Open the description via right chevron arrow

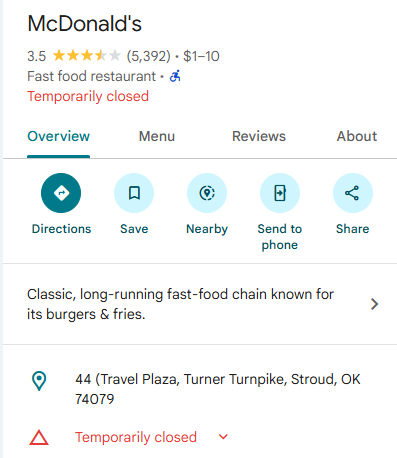point(375,304)
